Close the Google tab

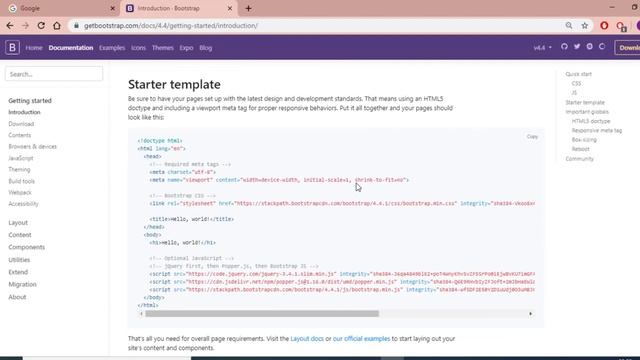pos(113,8)
